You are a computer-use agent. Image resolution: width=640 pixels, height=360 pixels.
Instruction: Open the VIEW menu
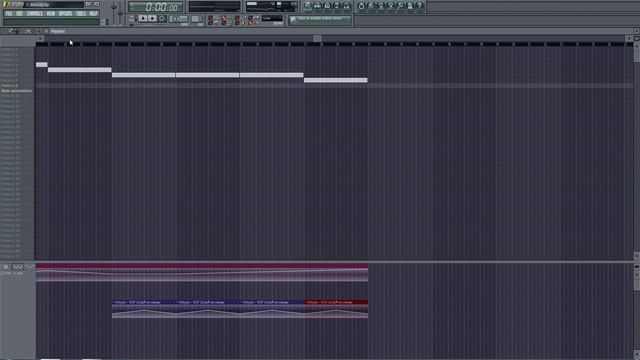[51, 13]
